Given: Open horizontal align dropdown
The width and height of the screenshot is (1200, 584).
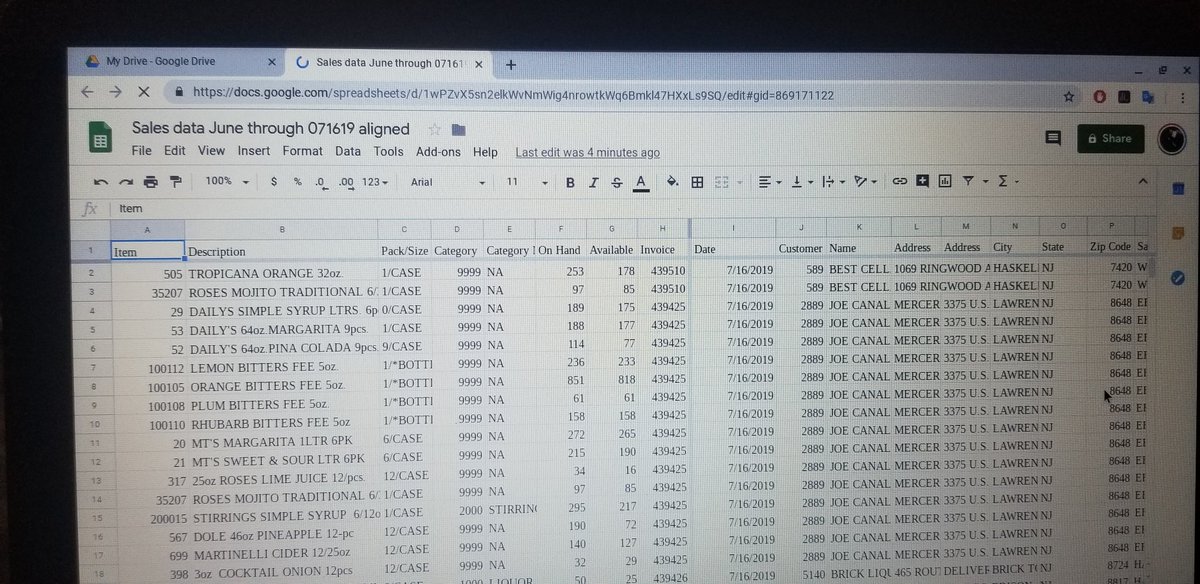Looking at the screenshot, I should click(x=770, y=182).
